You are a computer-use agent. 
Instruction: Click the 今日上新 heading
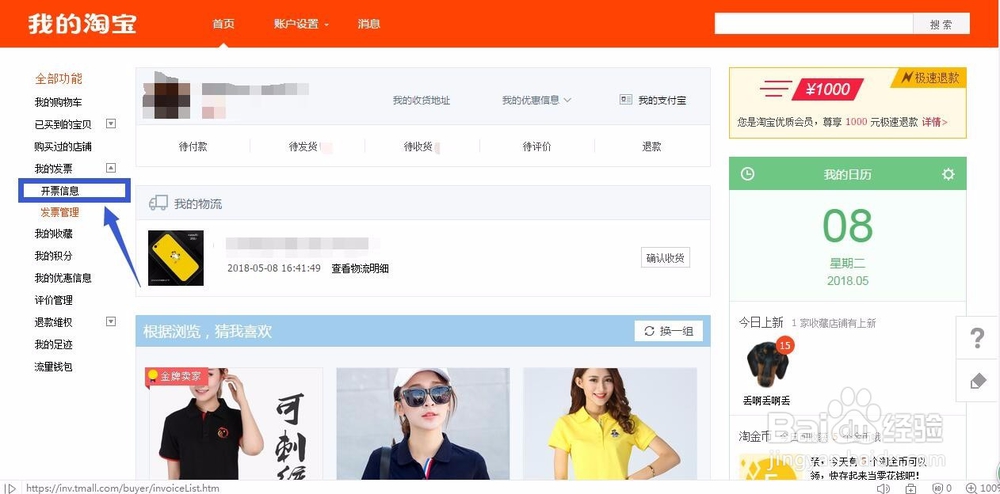click(761, 323)
